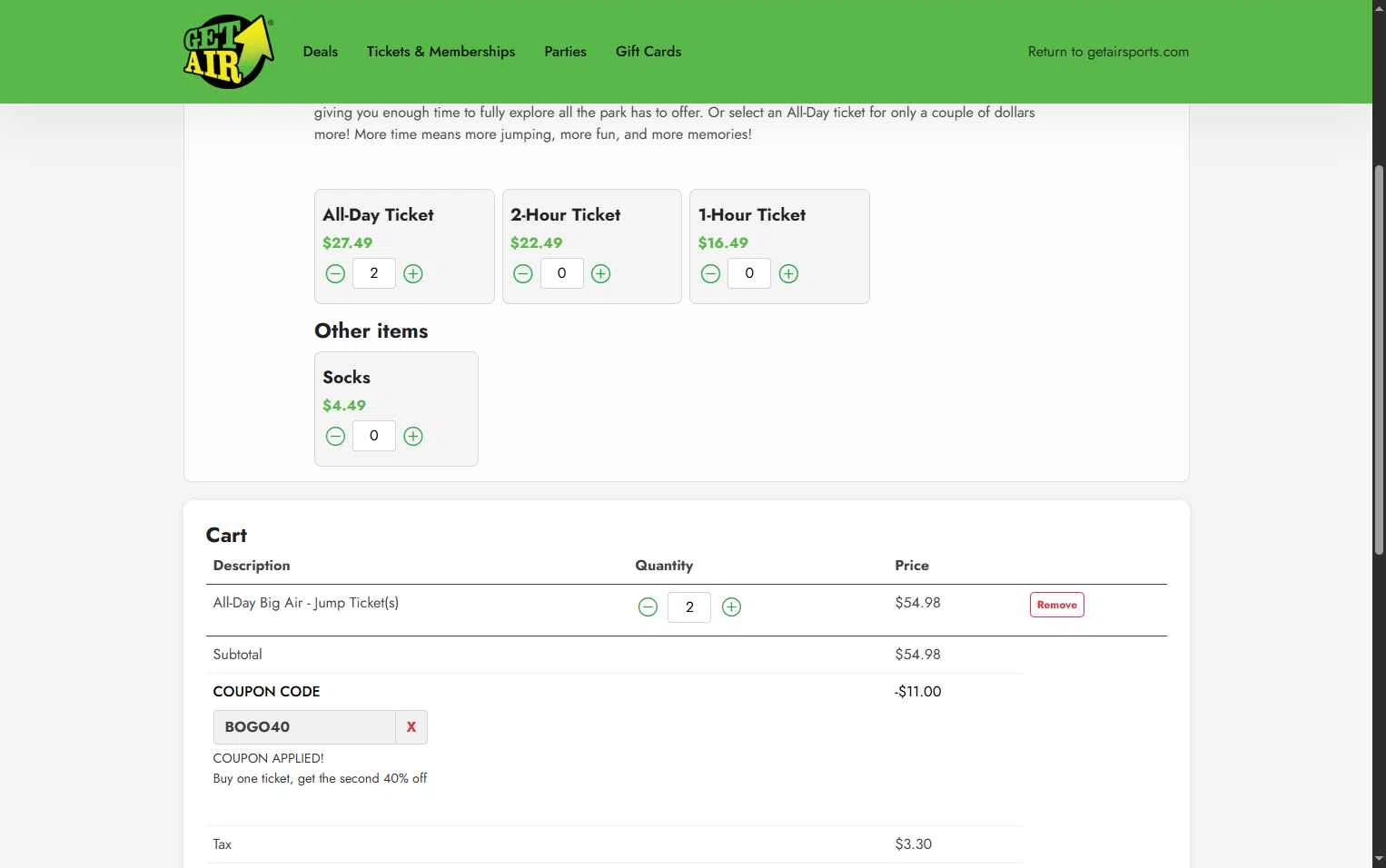Click the Other items heading

click(371, 331)
